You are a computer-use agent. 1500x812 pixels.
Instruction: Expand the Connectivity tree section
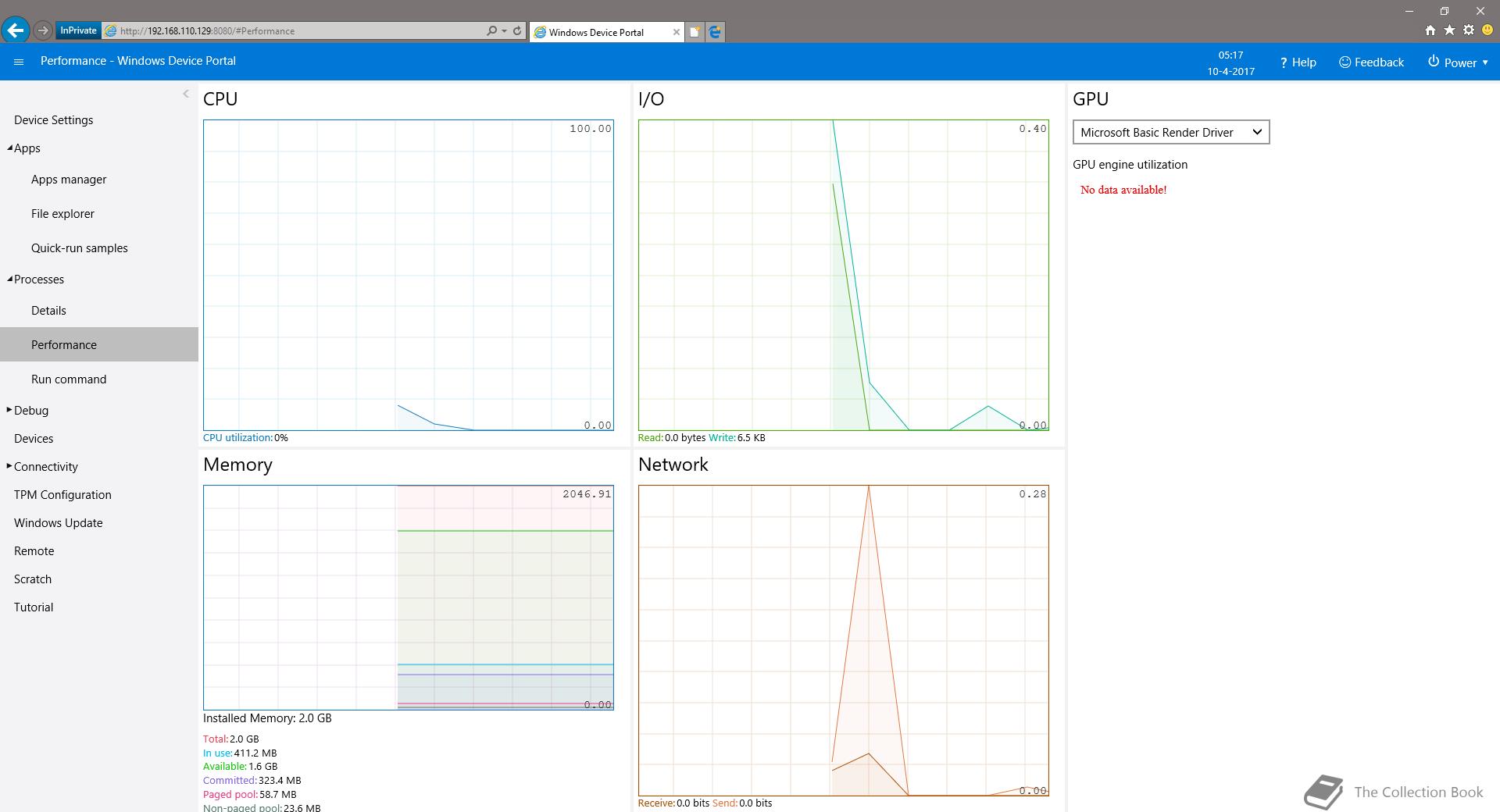click(9, 466)
